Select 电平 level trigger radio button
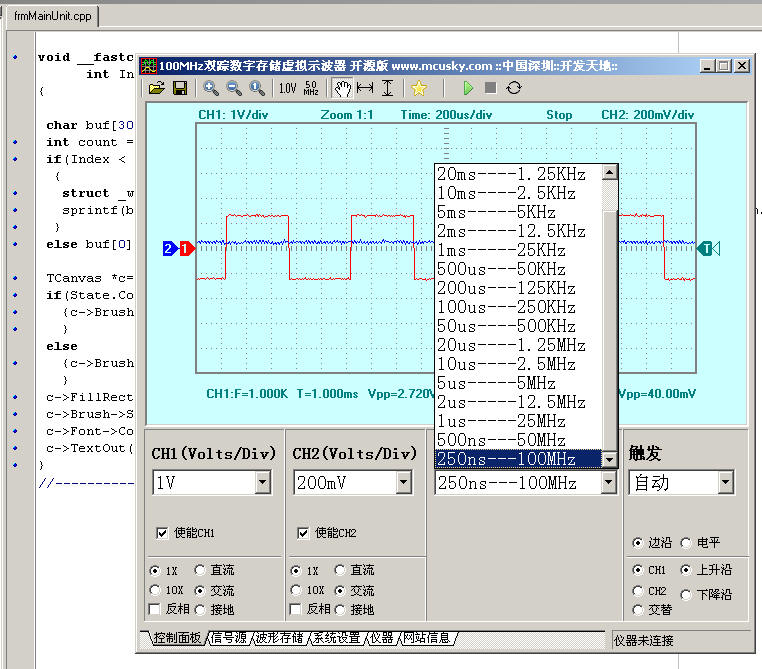 point(686,543)
